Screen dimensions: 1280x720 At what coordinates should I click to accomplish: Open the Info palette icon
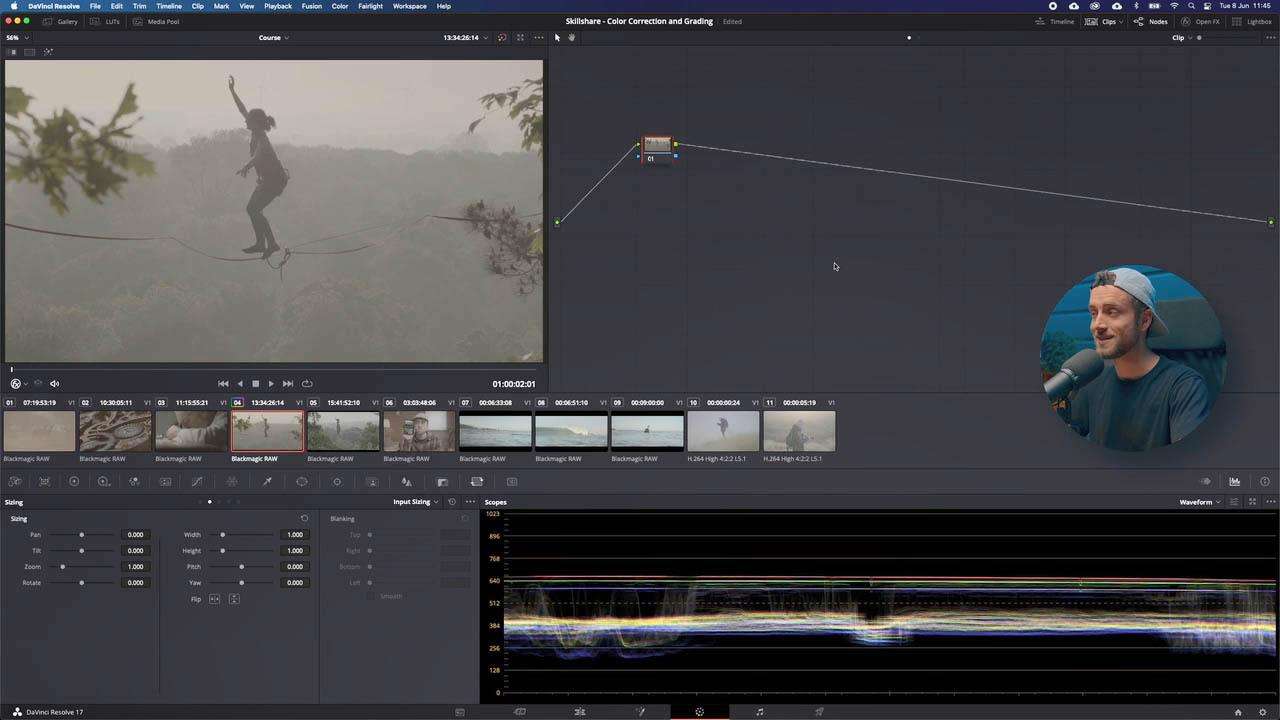(x=1265, y=482)
